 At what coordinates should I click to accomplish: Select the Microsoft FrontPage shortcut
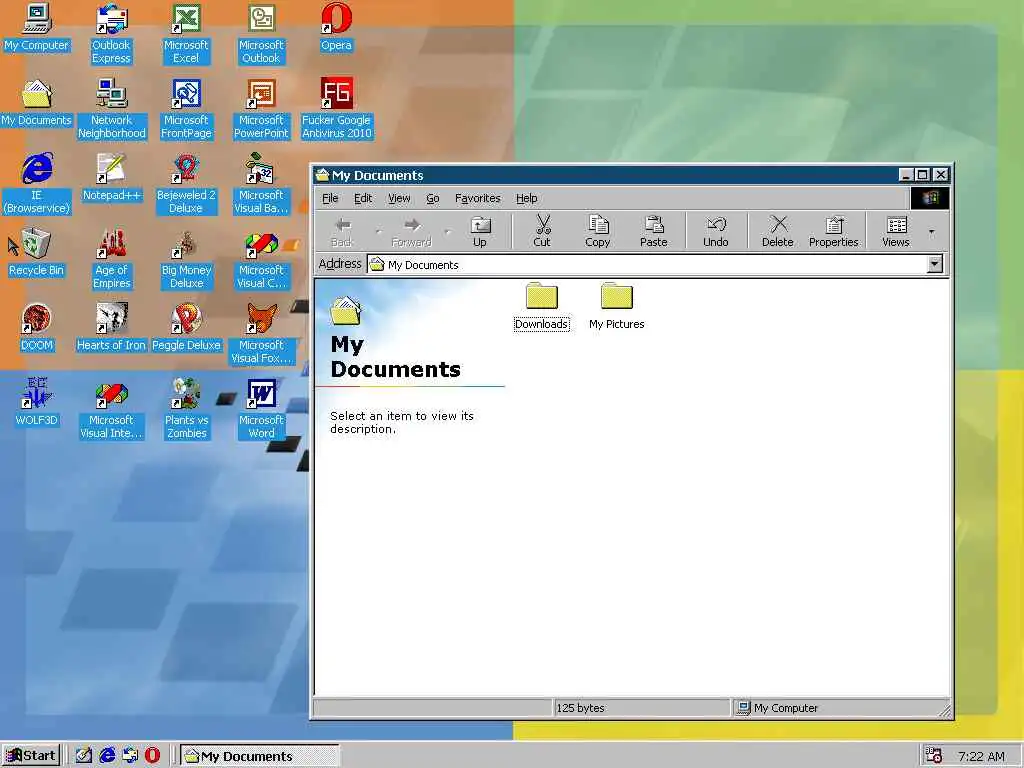coord(186,108)
